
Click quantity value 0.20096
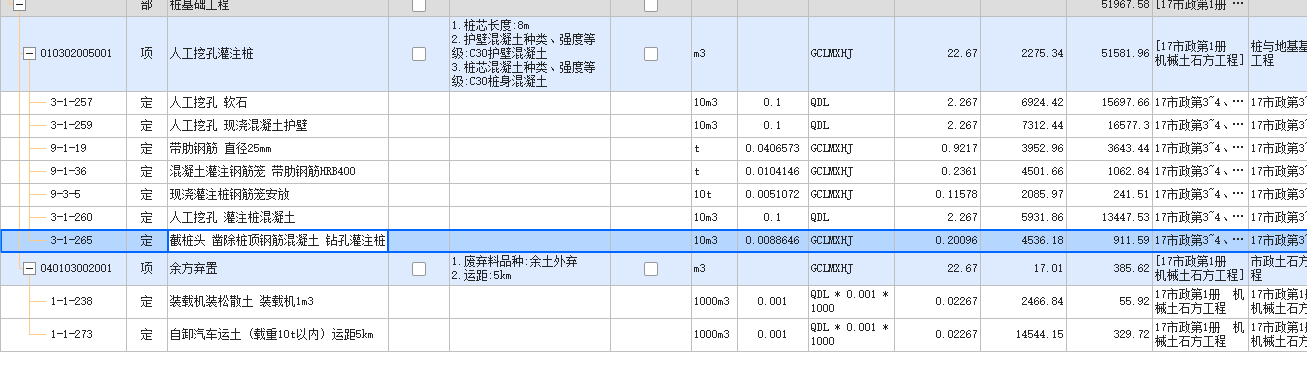point(958,241)
